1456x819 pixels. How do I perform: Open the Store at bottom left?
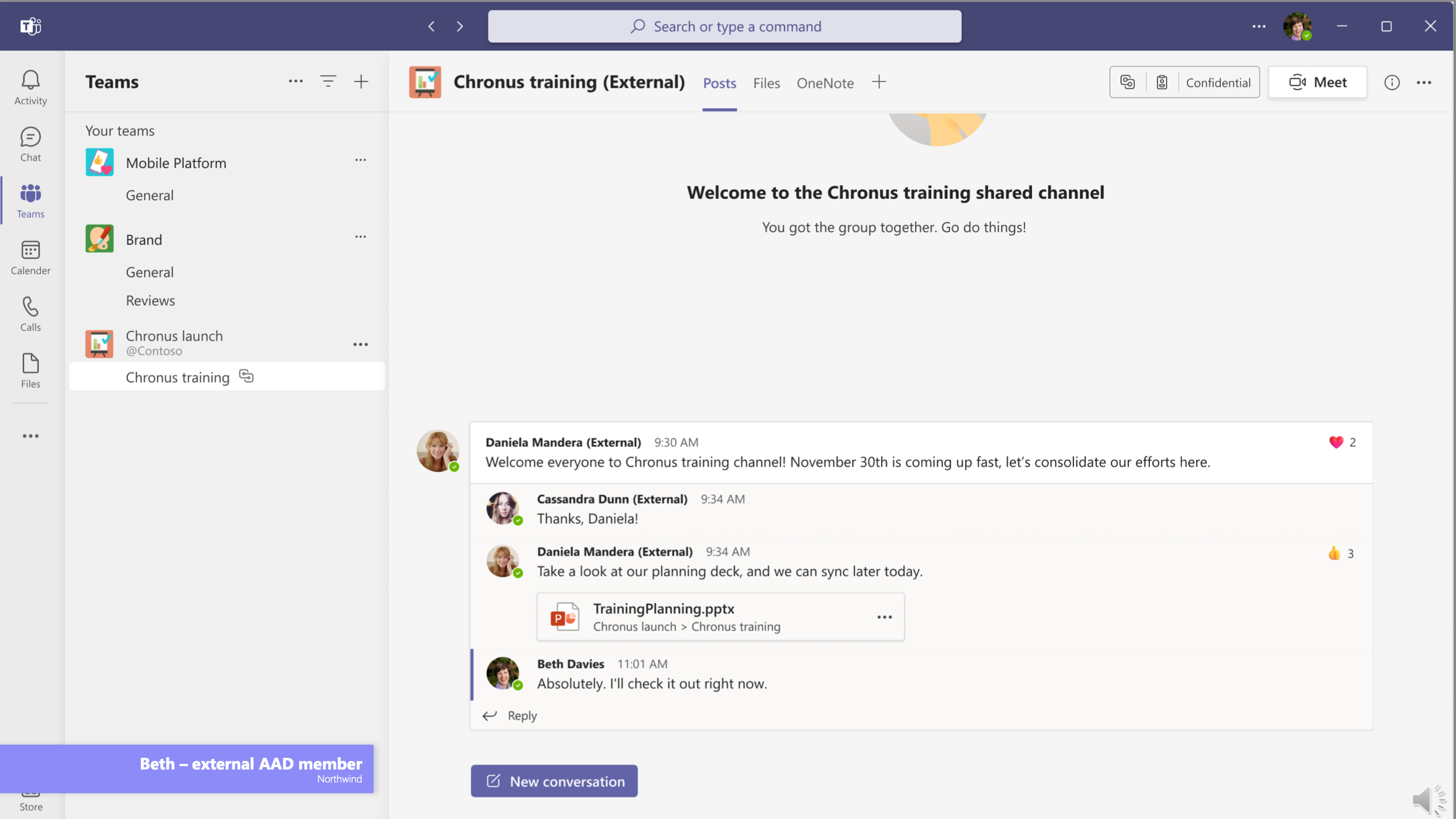click(30, 802)
